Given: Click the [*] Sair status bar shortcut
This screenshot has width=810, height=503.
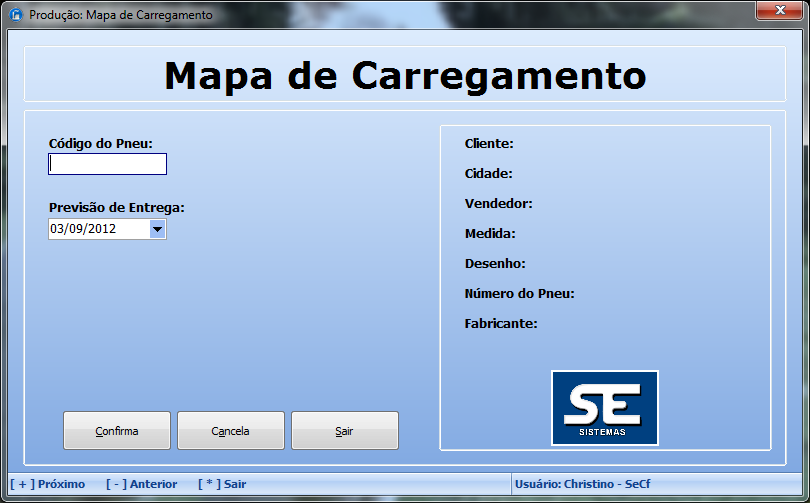Looking at the screenshot, I should coord(222,484).
